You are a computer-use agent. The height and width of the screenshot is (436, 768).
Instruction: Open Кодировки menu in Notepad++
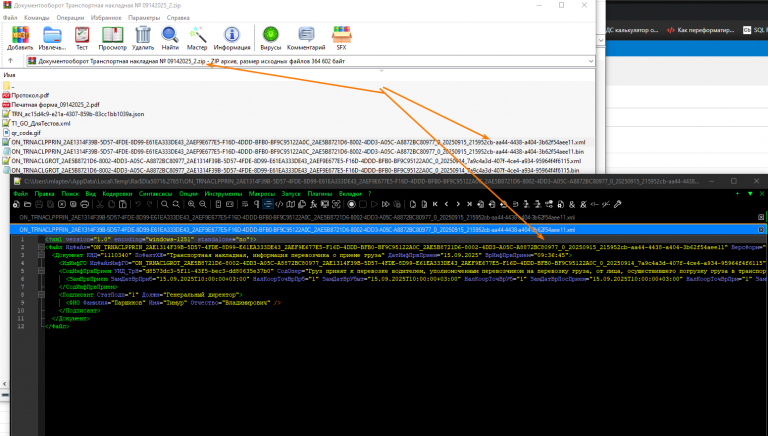click(118, 194)
